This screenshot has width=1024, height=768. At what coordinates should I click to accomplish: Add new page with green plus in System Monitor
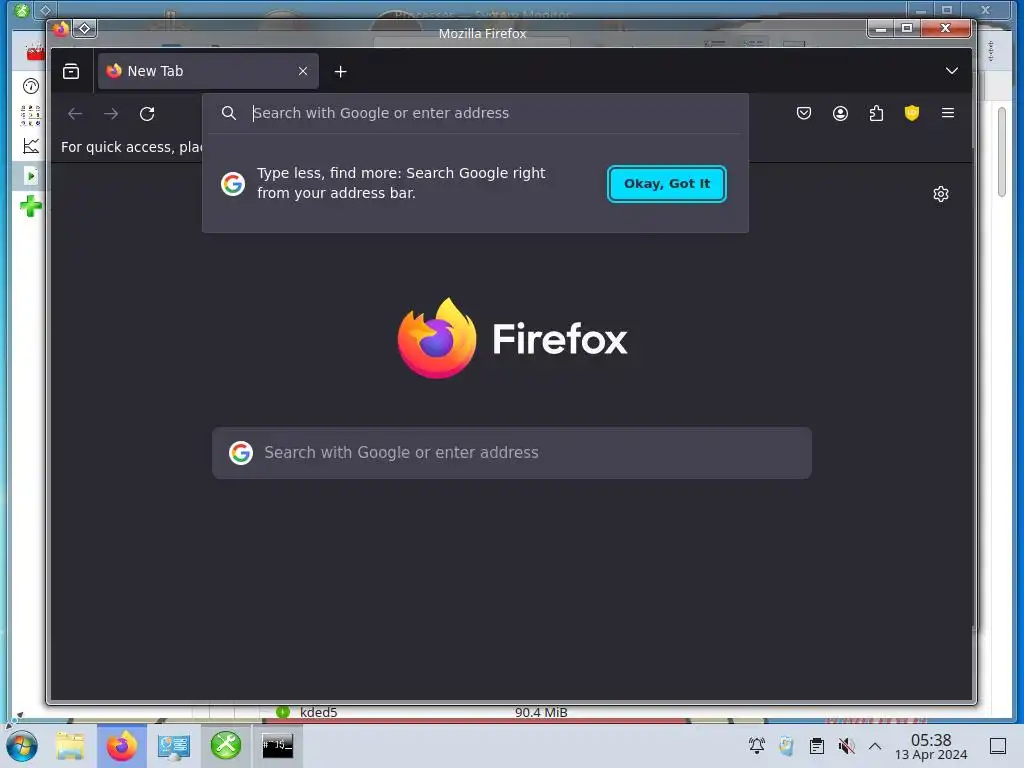click(x=31, y=206)
